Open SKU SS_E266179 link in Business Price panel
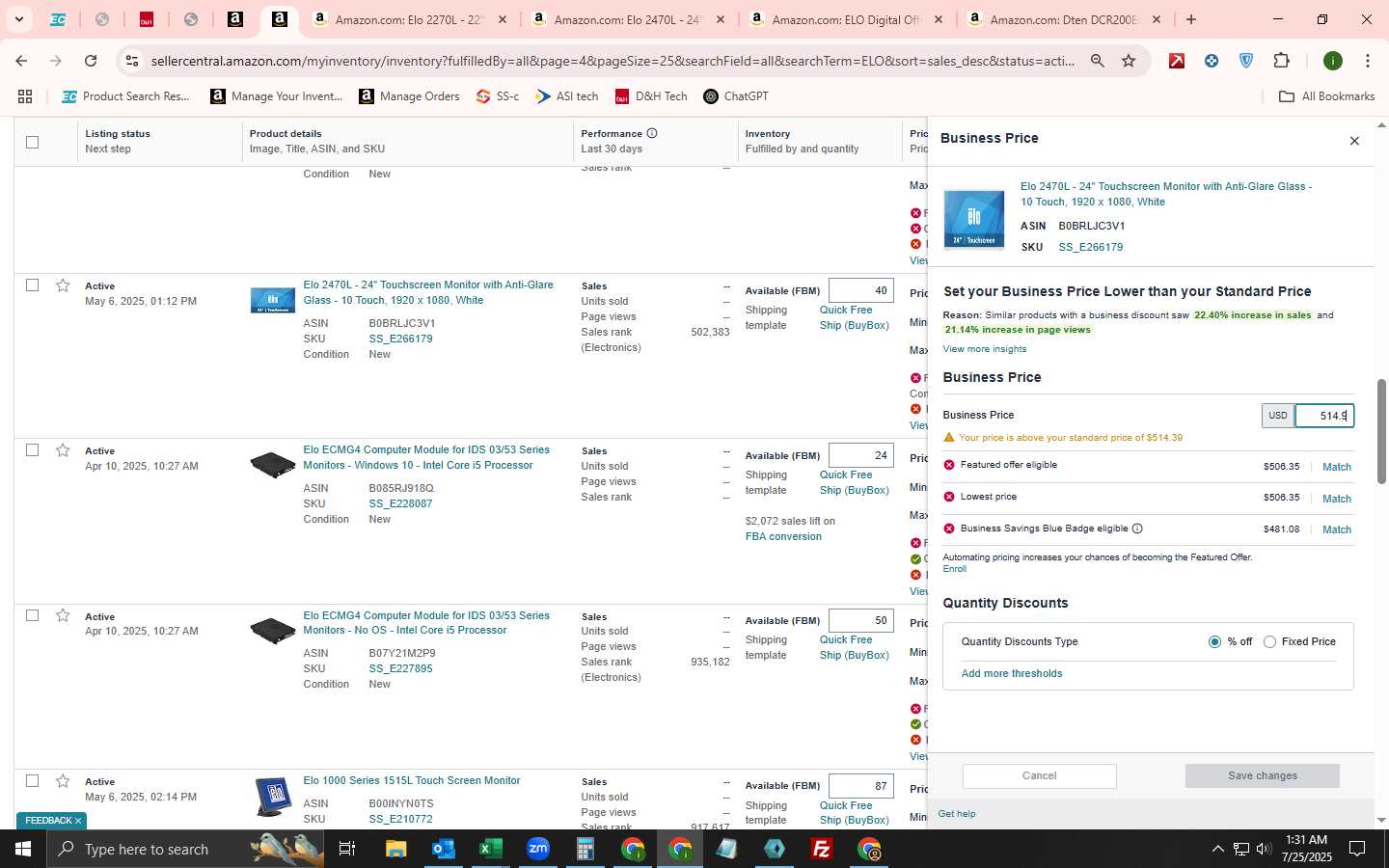Viewport: 1389px width, 868px height. pyautogui.click(x=1090, y=248)
